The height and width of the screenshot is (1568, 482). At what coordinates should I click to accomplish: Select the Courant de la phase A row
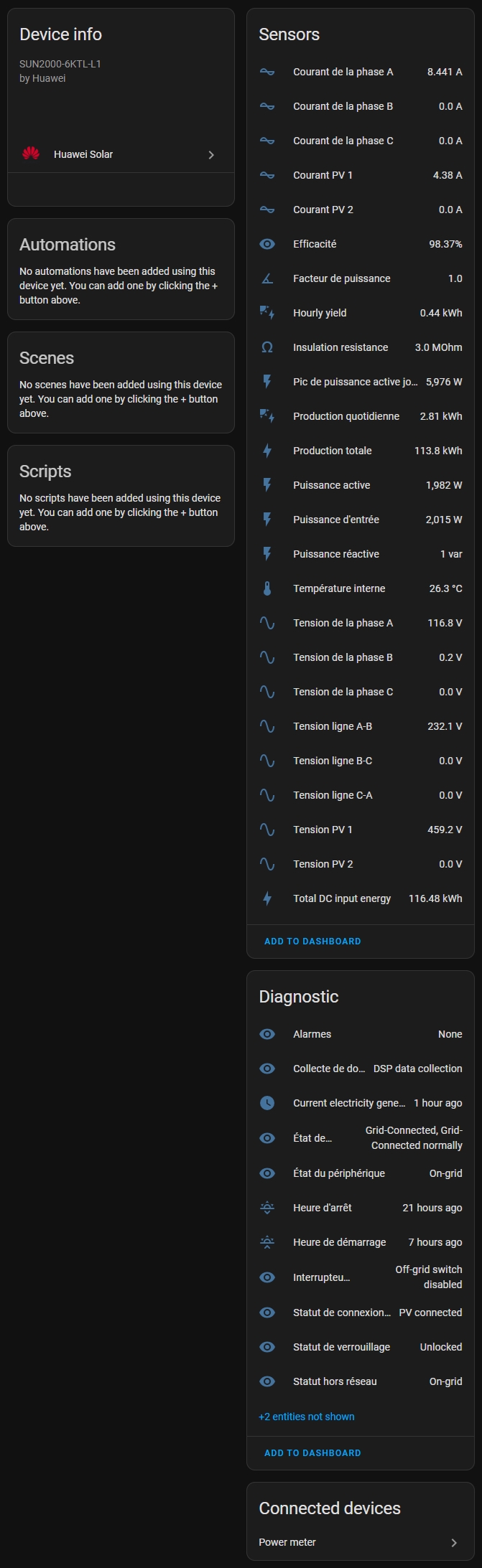[343, 72]
